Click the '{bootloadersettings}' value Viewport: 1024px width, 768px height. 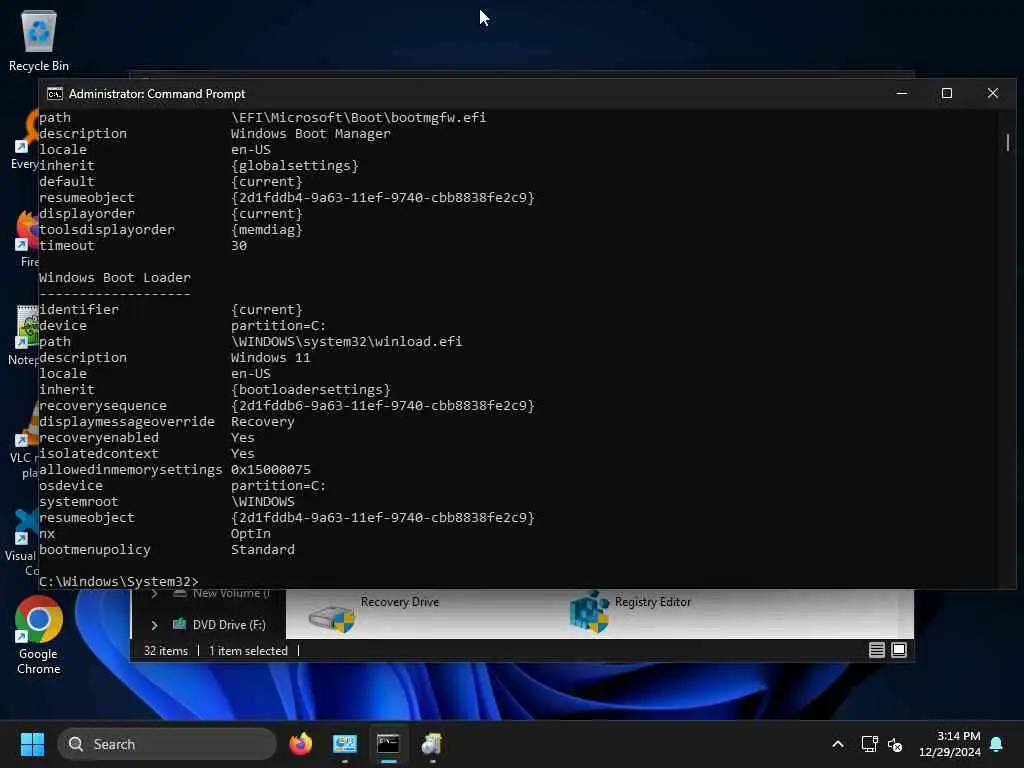(310, 389)
